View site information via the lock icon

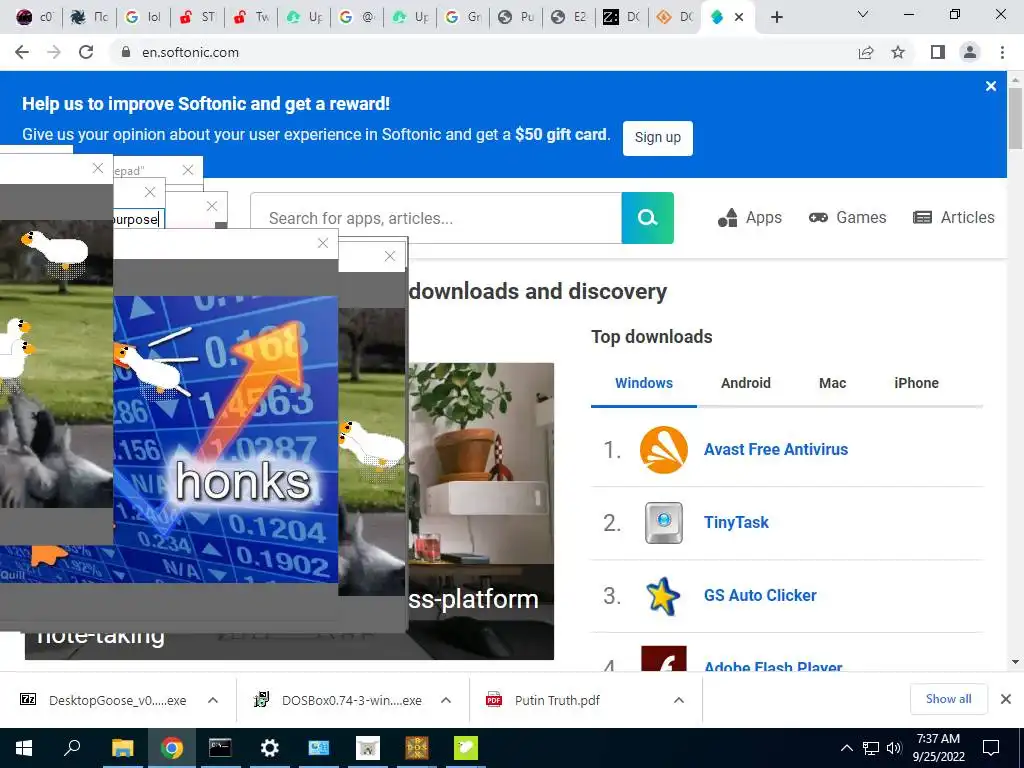click(126, 52)
